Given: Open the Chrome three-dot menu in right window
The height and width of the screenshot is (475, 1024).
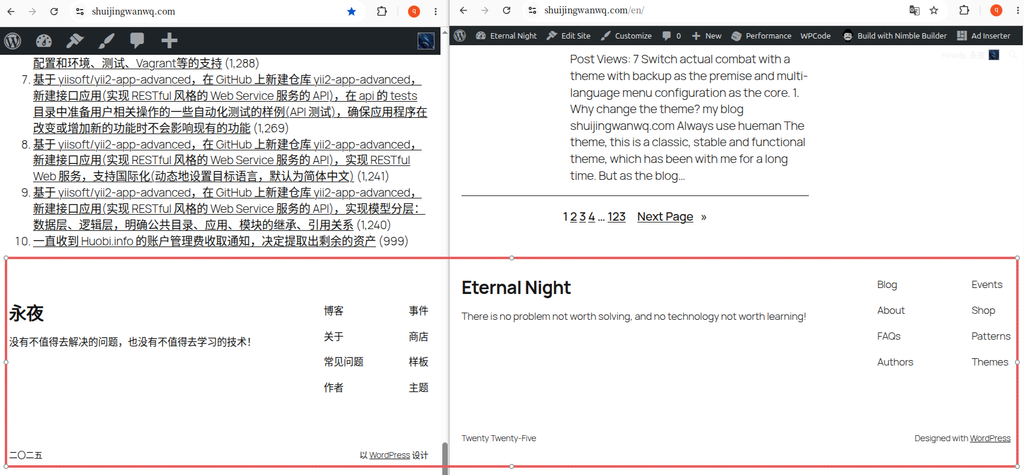Looking at the screenshot, I should pos(1016,10).
